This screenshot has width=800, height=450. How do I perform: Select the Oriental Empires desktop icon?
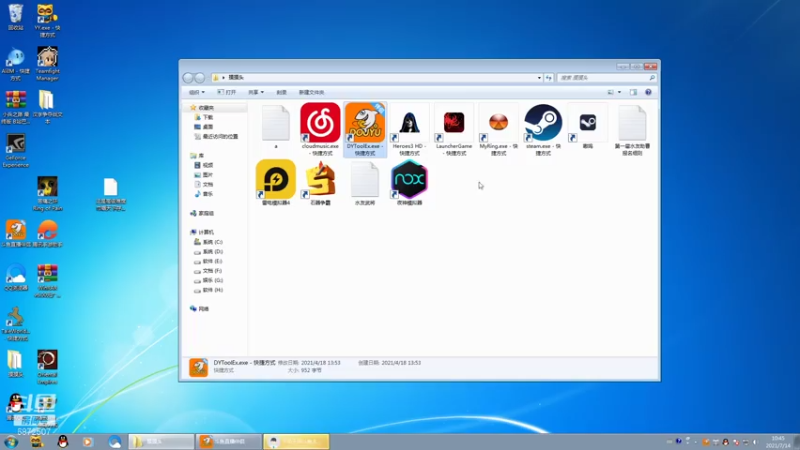[x=47, y=367]
